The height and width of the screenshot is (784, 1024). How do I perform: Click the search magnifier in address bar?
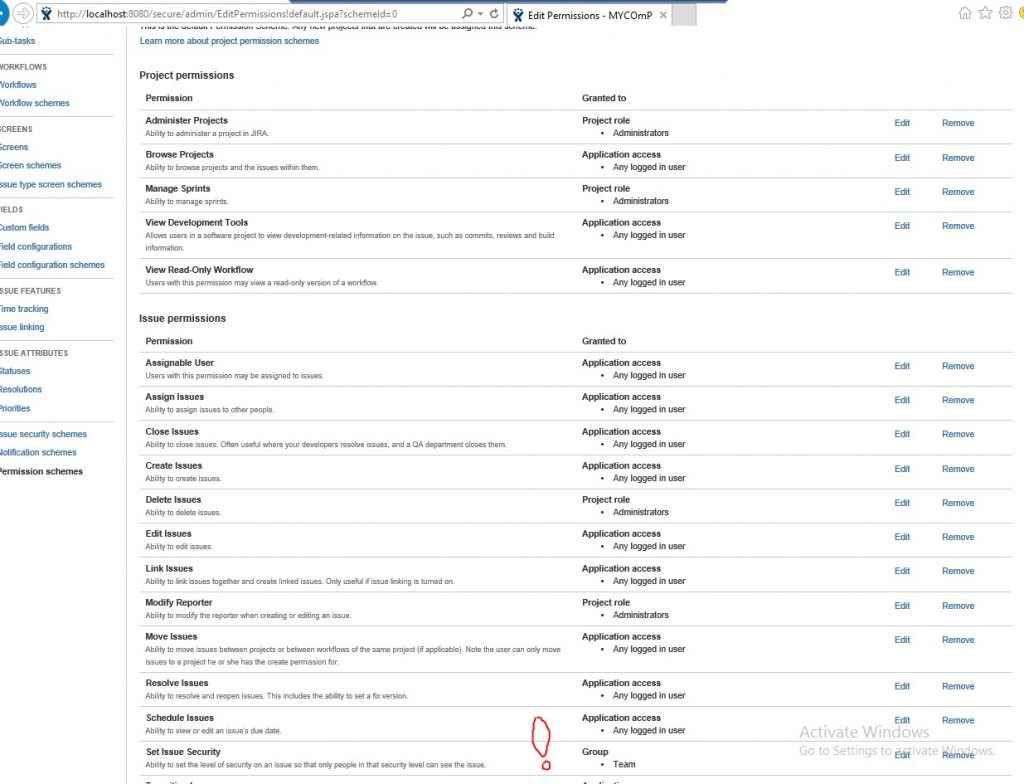(467, 14)
